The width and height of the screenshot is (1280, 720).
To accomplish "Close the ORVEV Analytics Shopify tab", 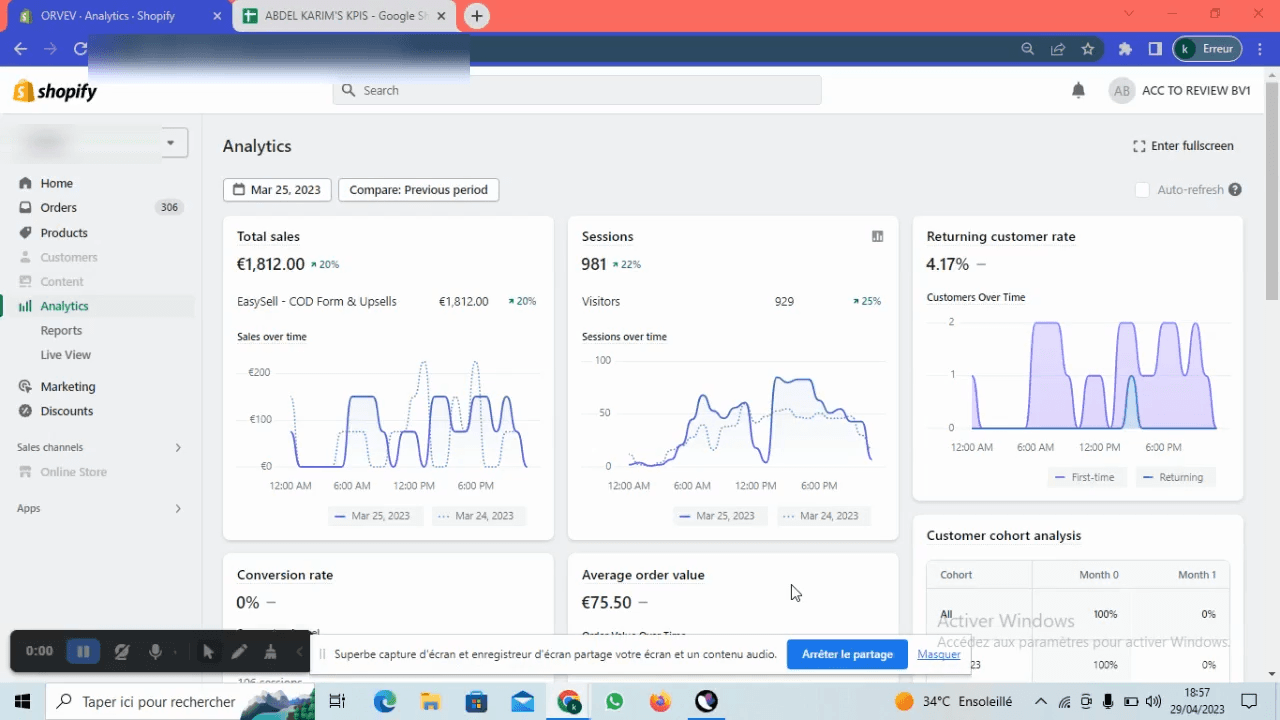I will (x=219, y=16).
